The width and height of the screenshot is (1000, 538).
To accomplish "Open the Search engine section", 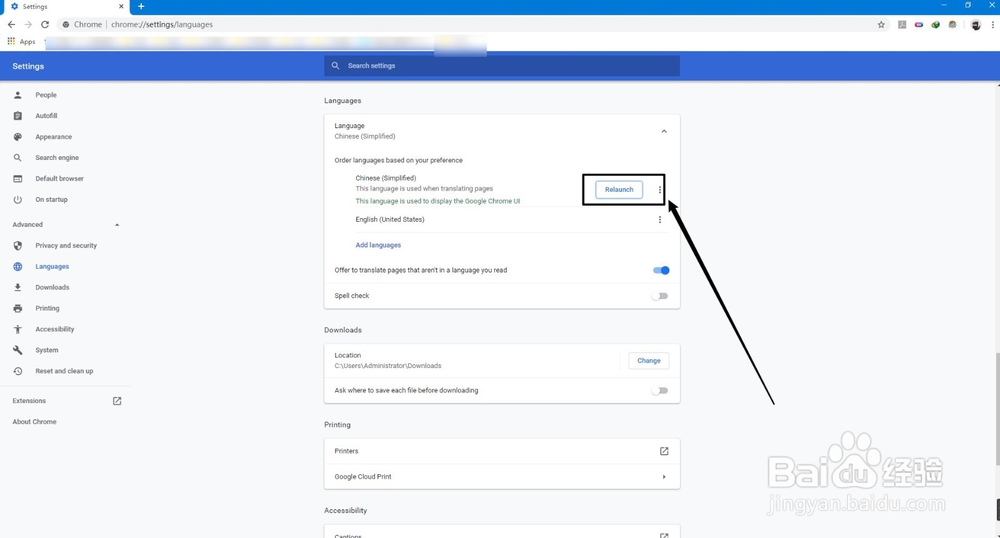I will (57, 157).
